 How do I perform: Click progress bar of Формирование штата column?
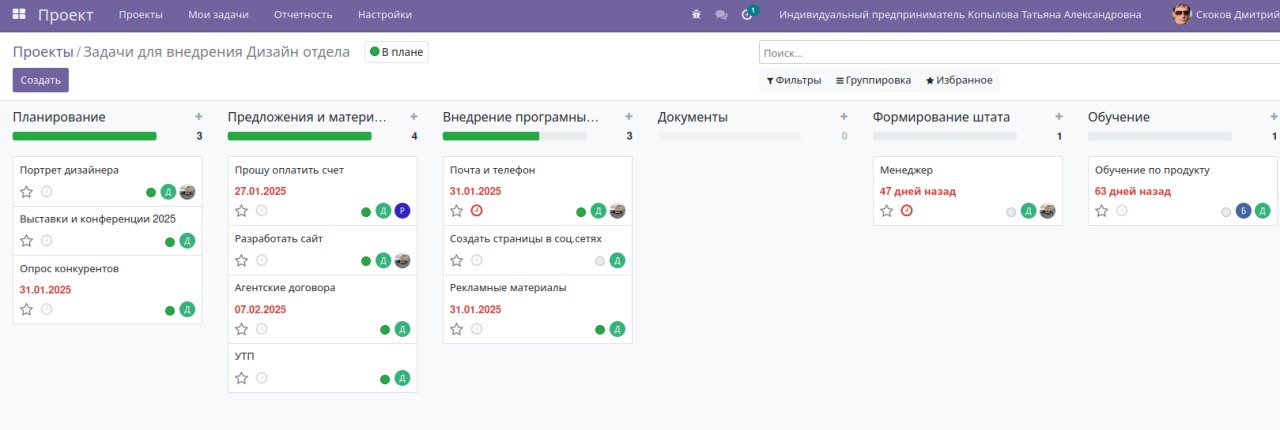tap(945, 136)
